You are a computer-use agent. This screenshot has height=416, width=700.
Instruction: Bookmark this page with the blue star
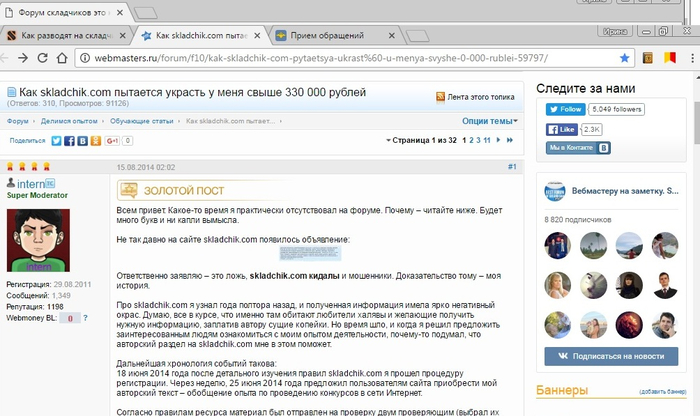[624, 58]
